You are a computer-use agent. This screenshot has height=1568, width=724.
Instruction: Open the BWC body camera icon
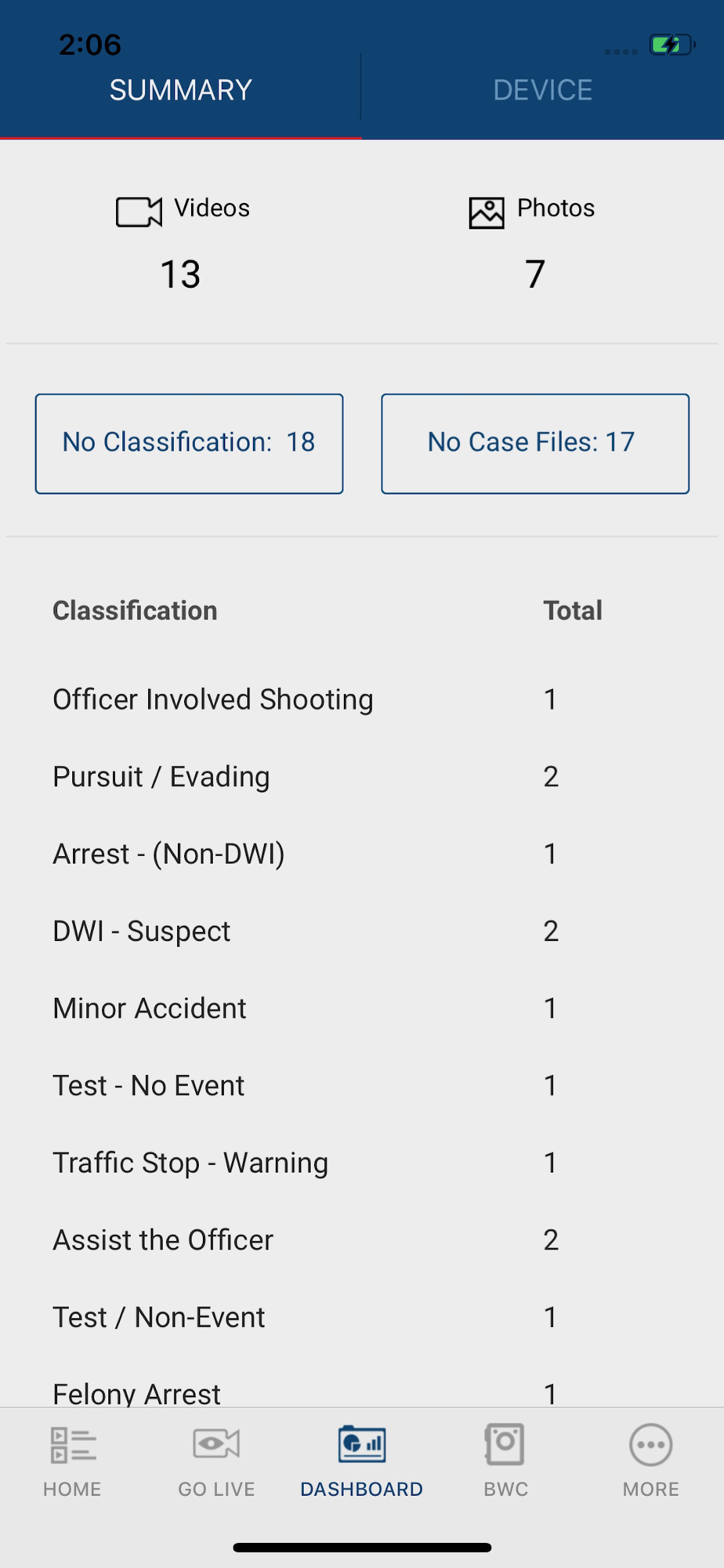[505, 1444]
